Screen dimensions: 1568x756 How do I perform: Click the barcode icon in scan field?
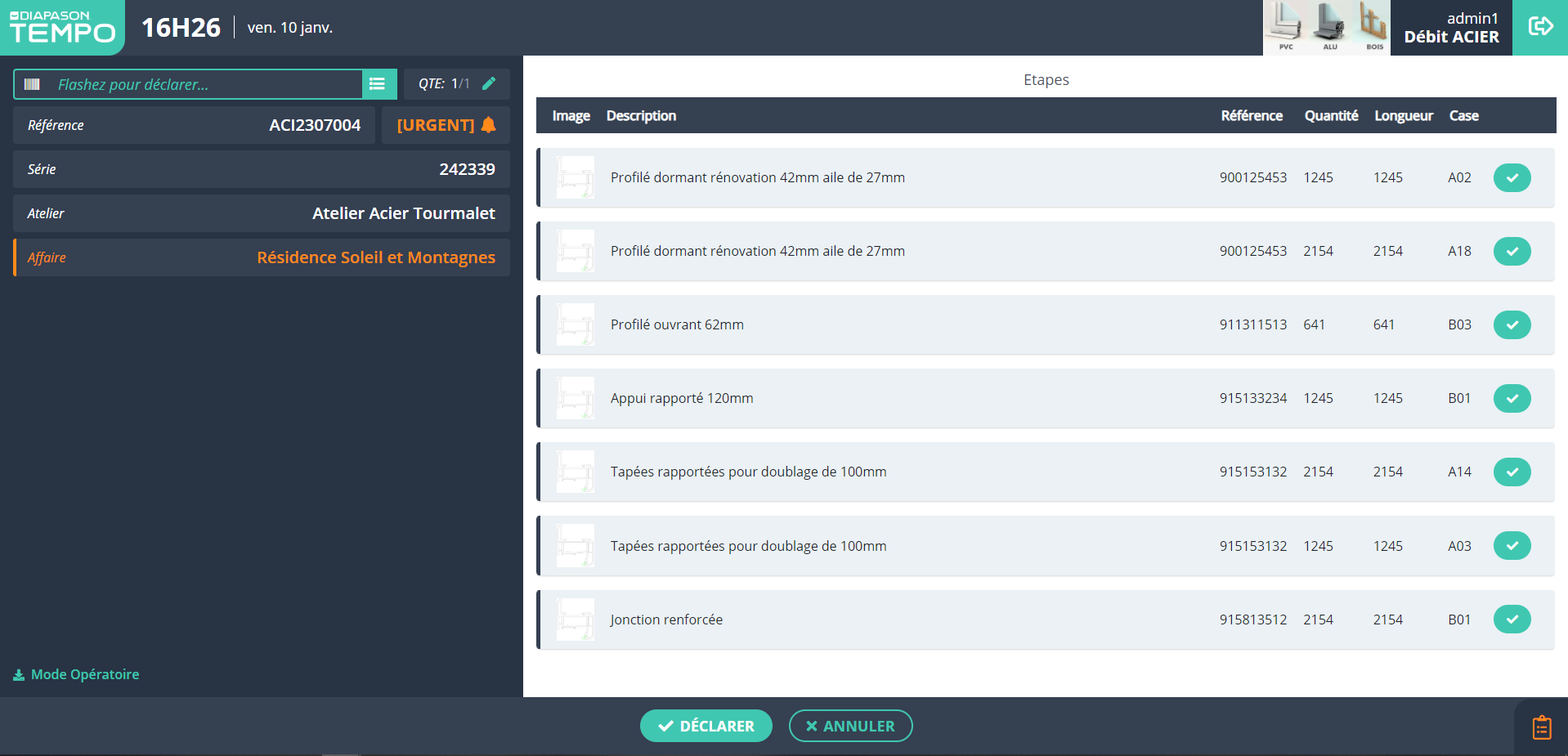pos(33,84)
